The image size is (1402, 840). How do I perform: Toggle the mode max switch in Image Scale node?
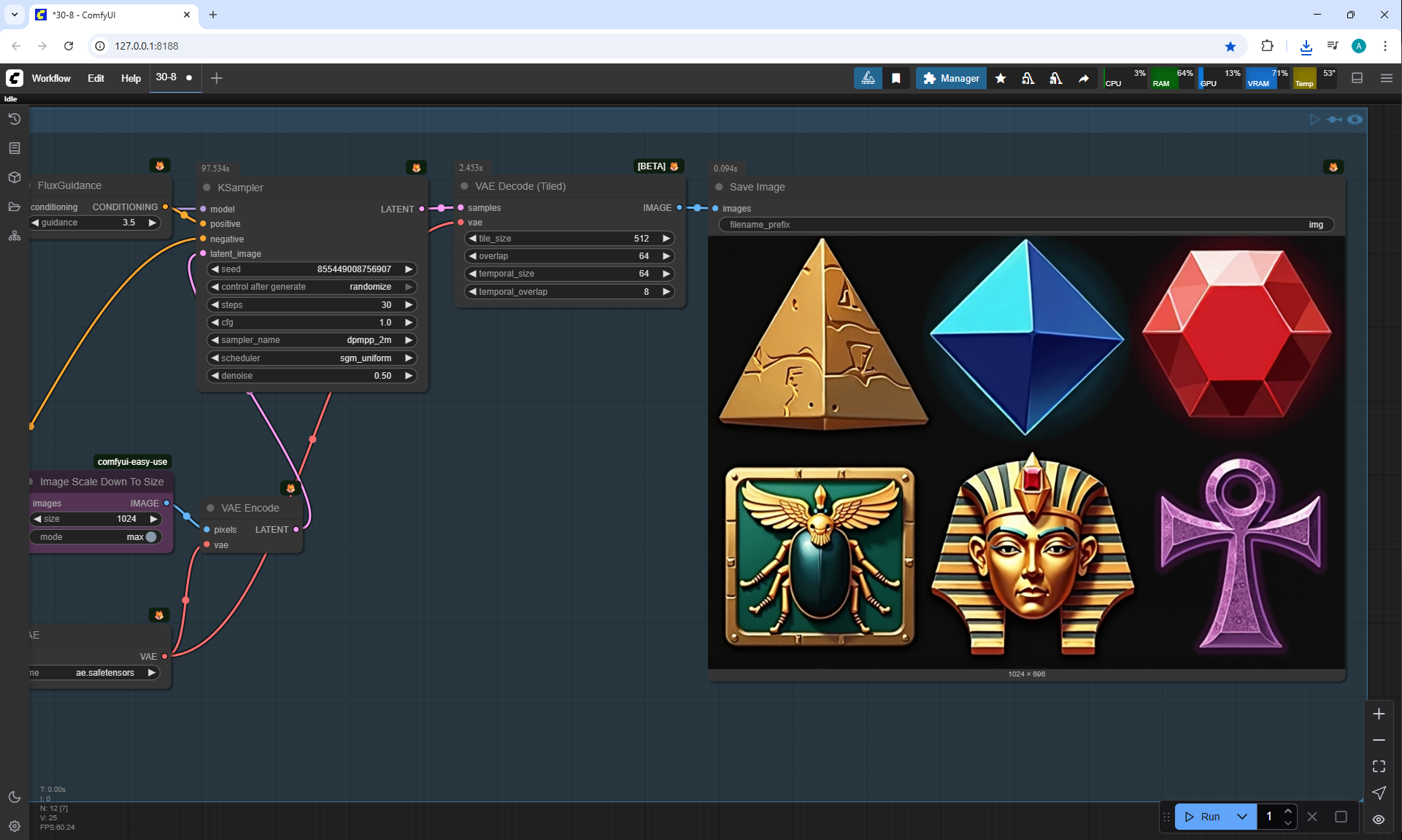[150, 537]
